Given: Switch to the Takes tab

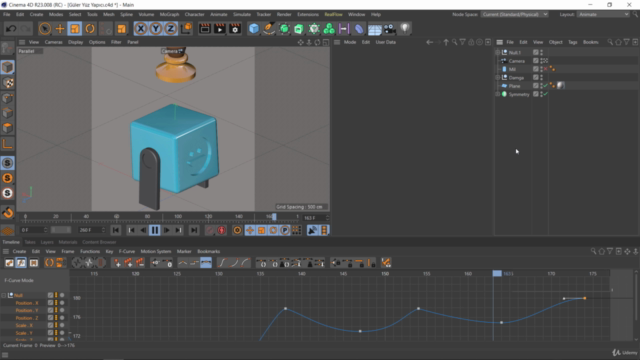Looking at the screenshot, I should [30, 242].
